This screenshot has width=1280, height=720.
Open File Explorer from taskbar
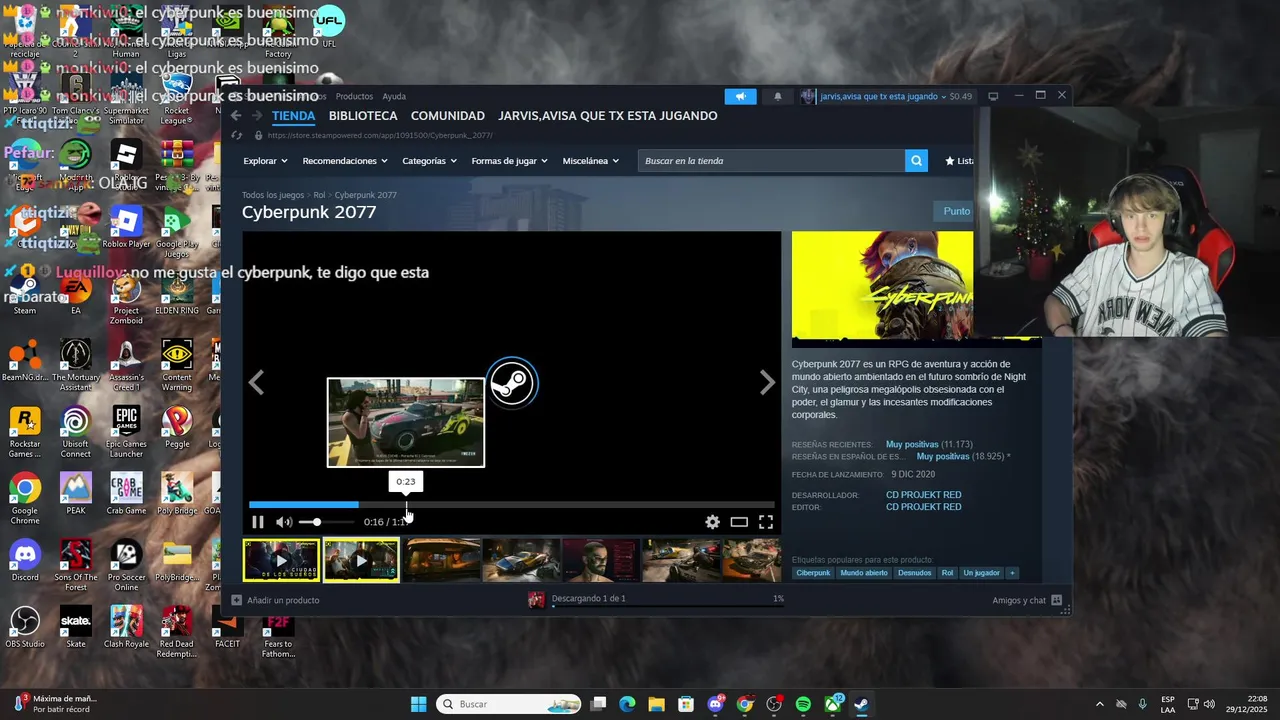656,704
